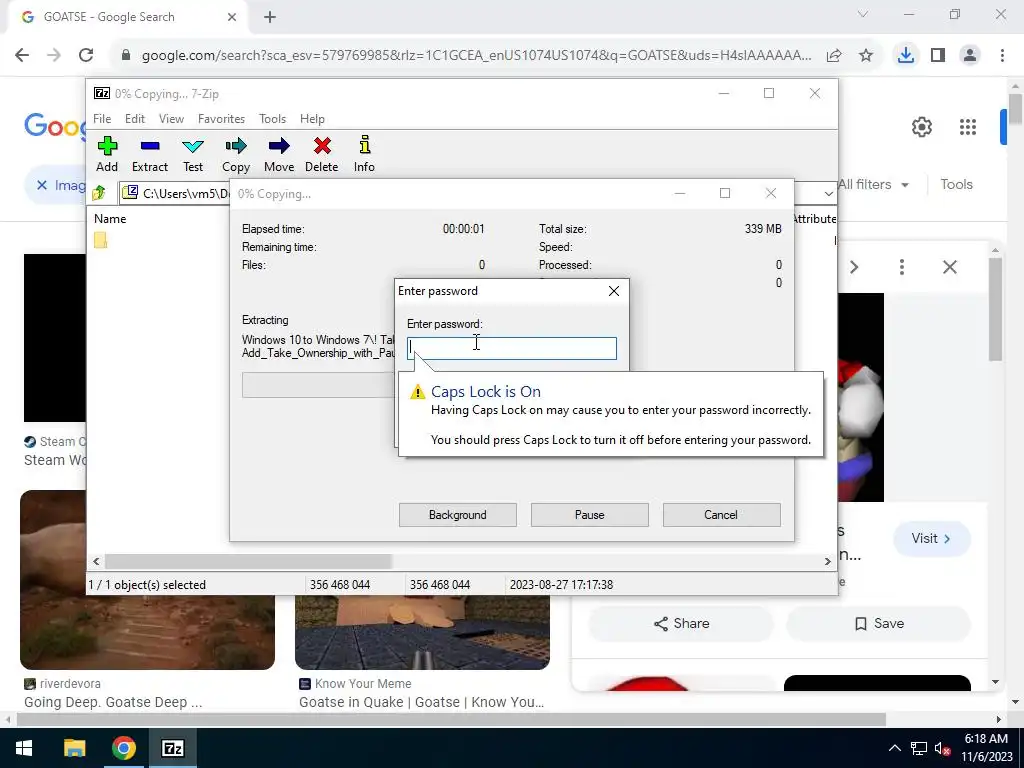1024x768 pixels.
Task: Open the View menu in 7-Zip
Action: [x=171, y=119]
